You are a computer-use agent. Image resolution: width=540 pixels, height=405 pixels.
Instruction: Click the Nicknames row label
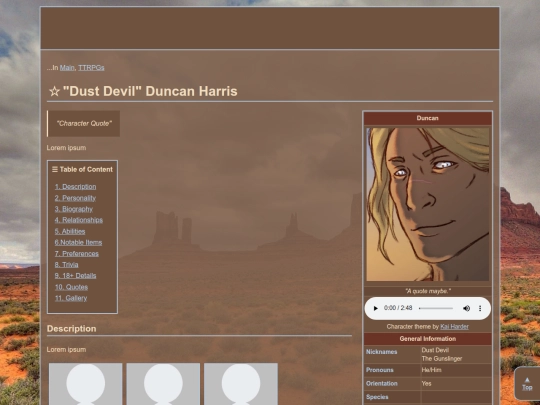coord(382,352)
